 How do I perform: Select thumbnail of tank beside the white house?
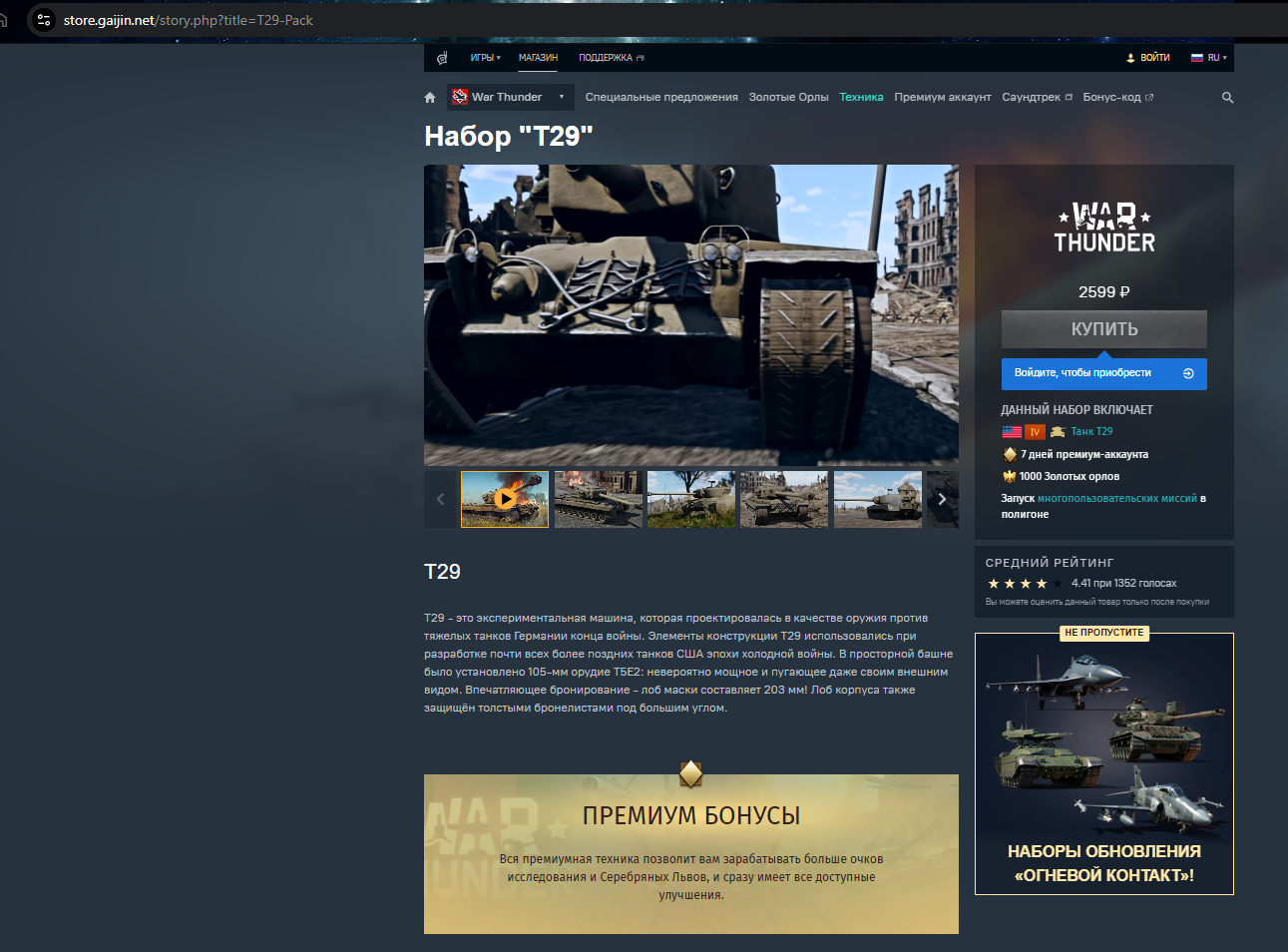point(878,499)
